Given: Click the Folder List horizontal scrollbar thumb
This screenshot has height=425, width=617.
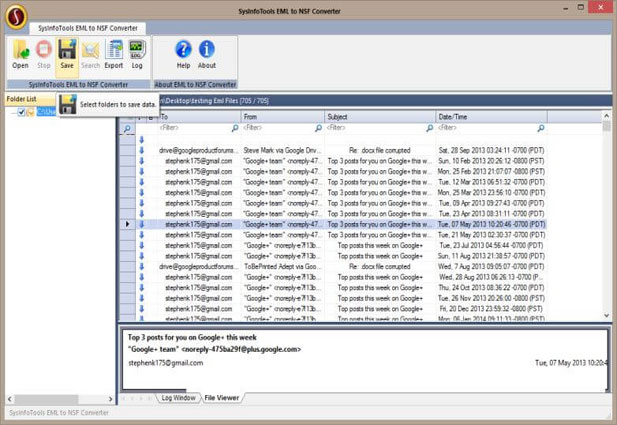Looking at the screenshot, I should tap(46, 399).
